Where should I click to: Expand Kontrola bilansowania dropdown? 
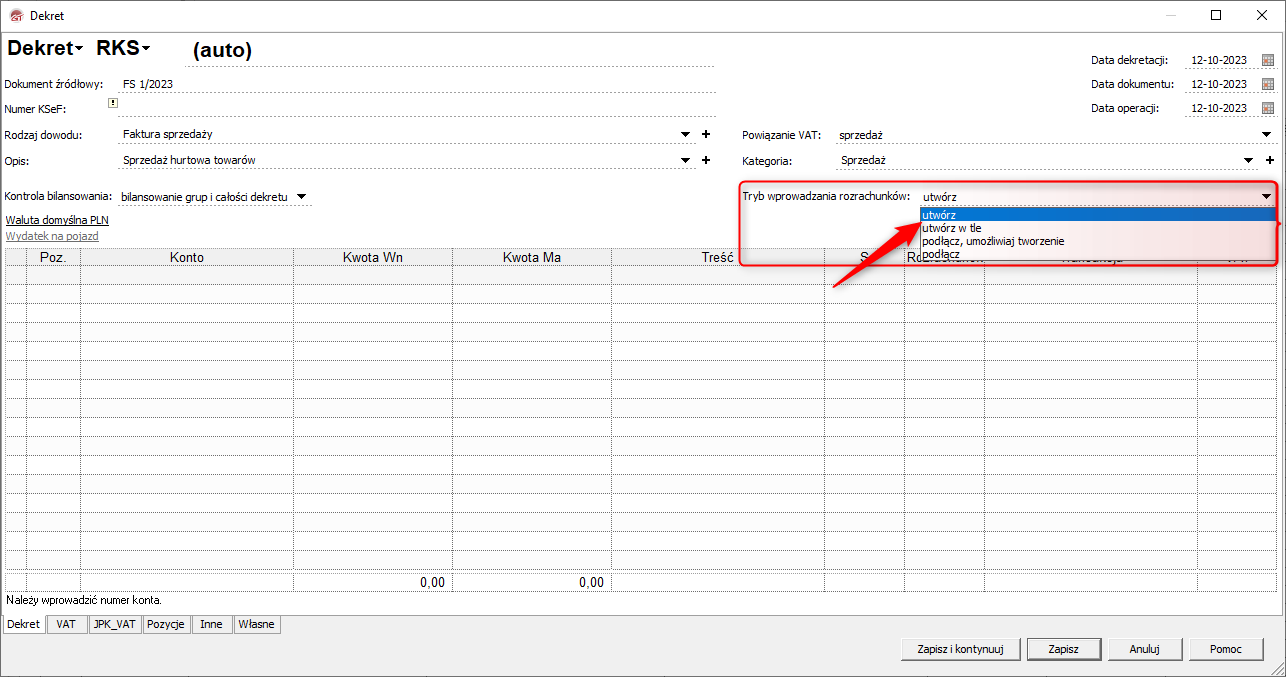301,197
